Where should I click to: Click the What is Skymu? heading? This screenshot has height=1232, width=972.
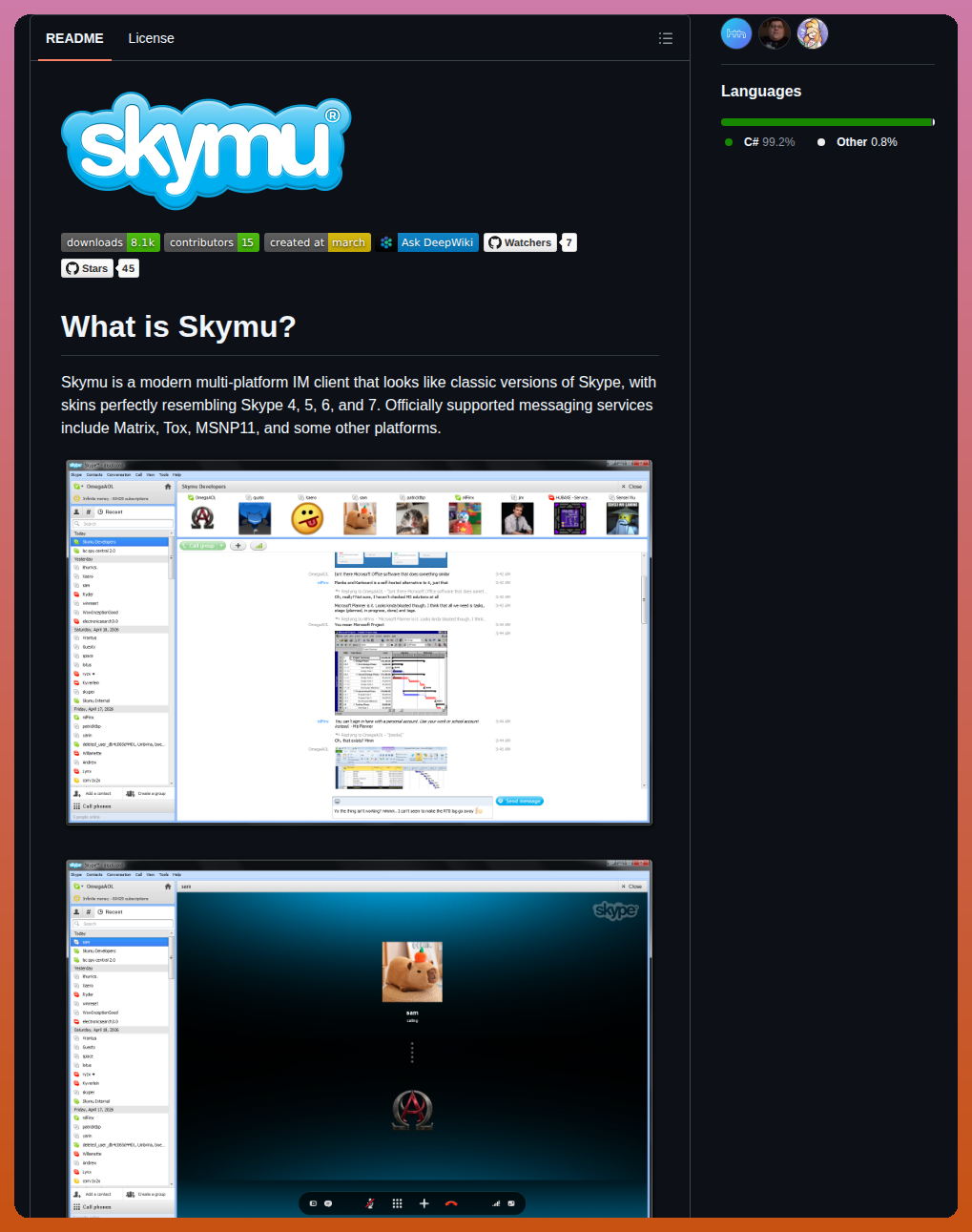(x=178, y=326)
